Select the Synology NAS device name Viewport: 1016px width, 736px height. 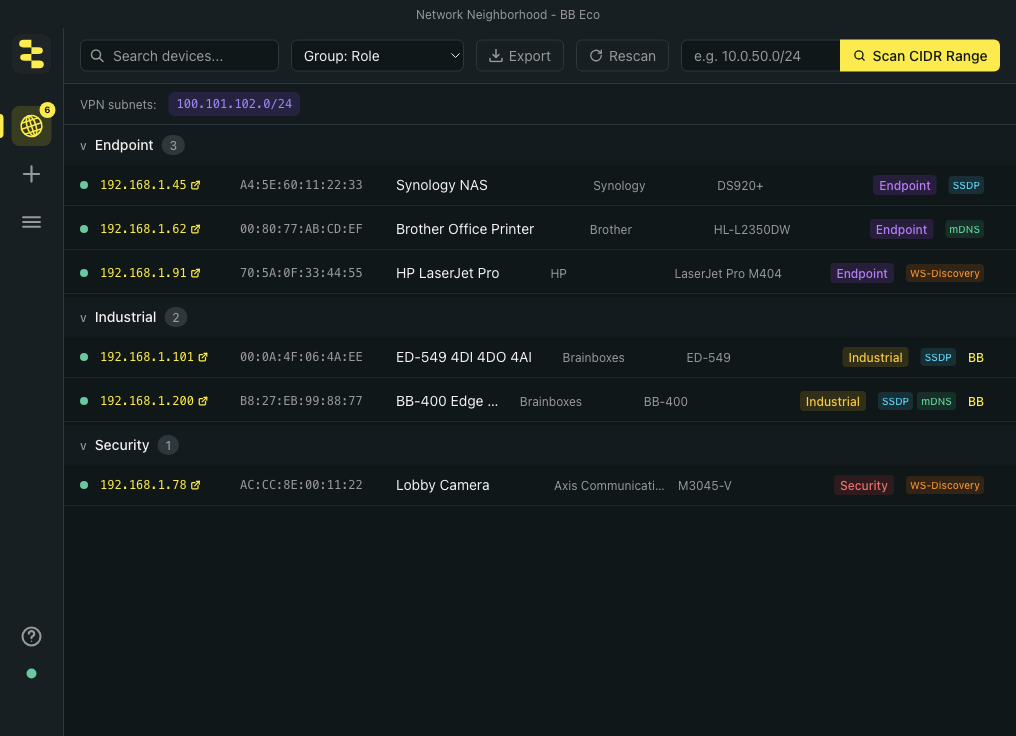[442, 185]
